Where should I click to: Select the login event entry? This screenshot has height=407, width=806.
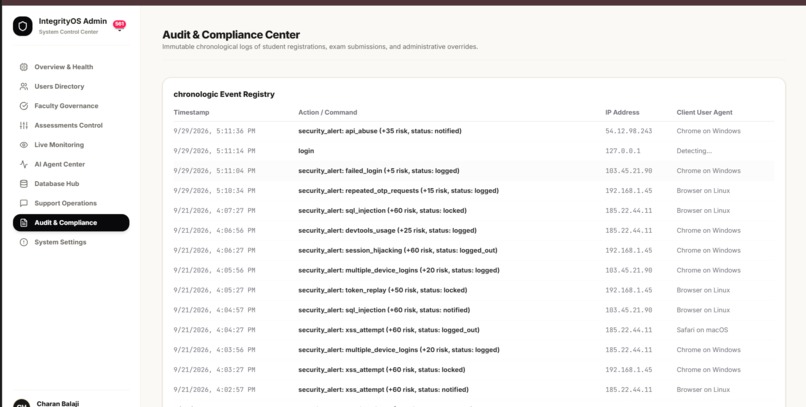pyautogui.click(x=473, y=151)
